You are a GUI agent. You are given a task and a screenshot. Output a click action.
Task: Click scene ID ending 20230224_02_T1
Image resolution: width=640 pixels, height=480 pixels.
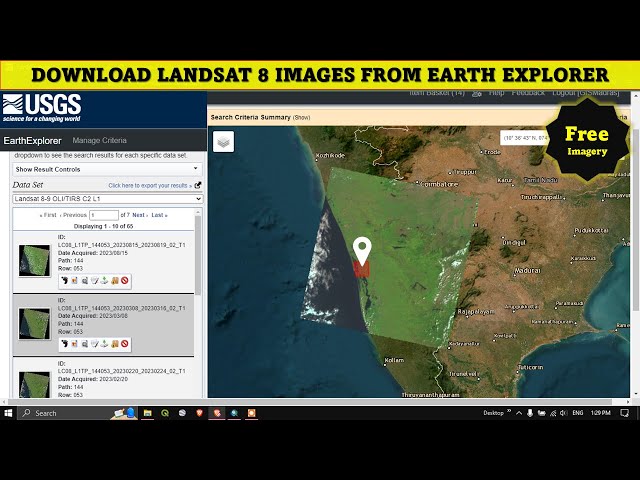click(x=122, y=371)
